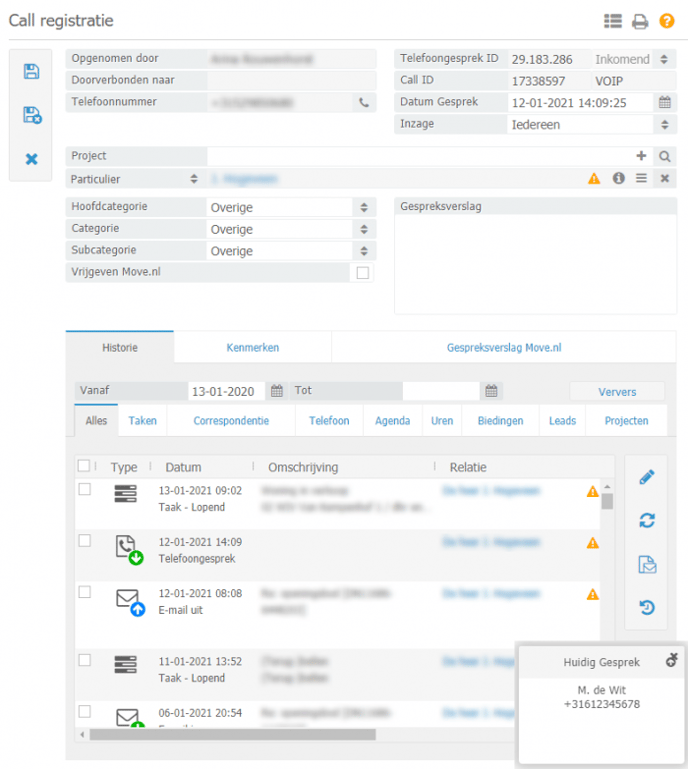Click the document mail icon in history sidebar
688x769 pixels.
tap(647, 564)
